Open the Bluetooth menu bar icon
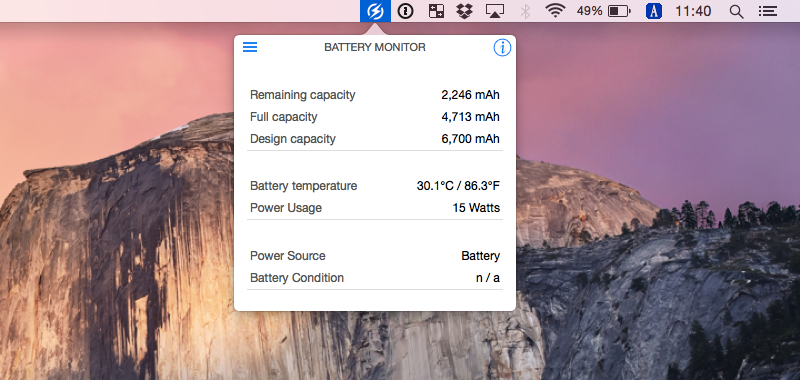800x380 pixels. click(526, 11)
